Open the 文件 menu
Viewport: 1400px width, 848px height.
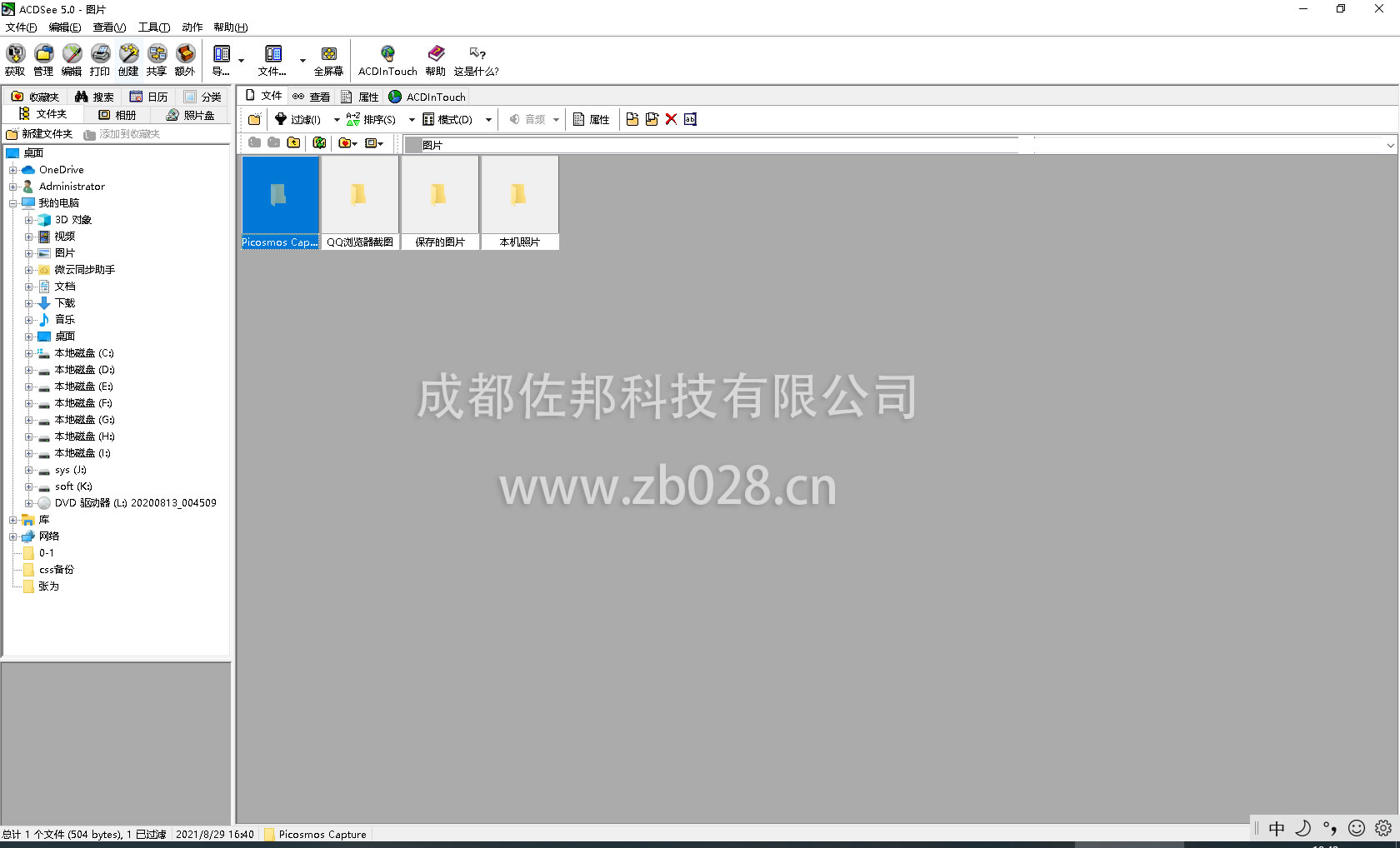pyautogui.click(x=21, y=27)
